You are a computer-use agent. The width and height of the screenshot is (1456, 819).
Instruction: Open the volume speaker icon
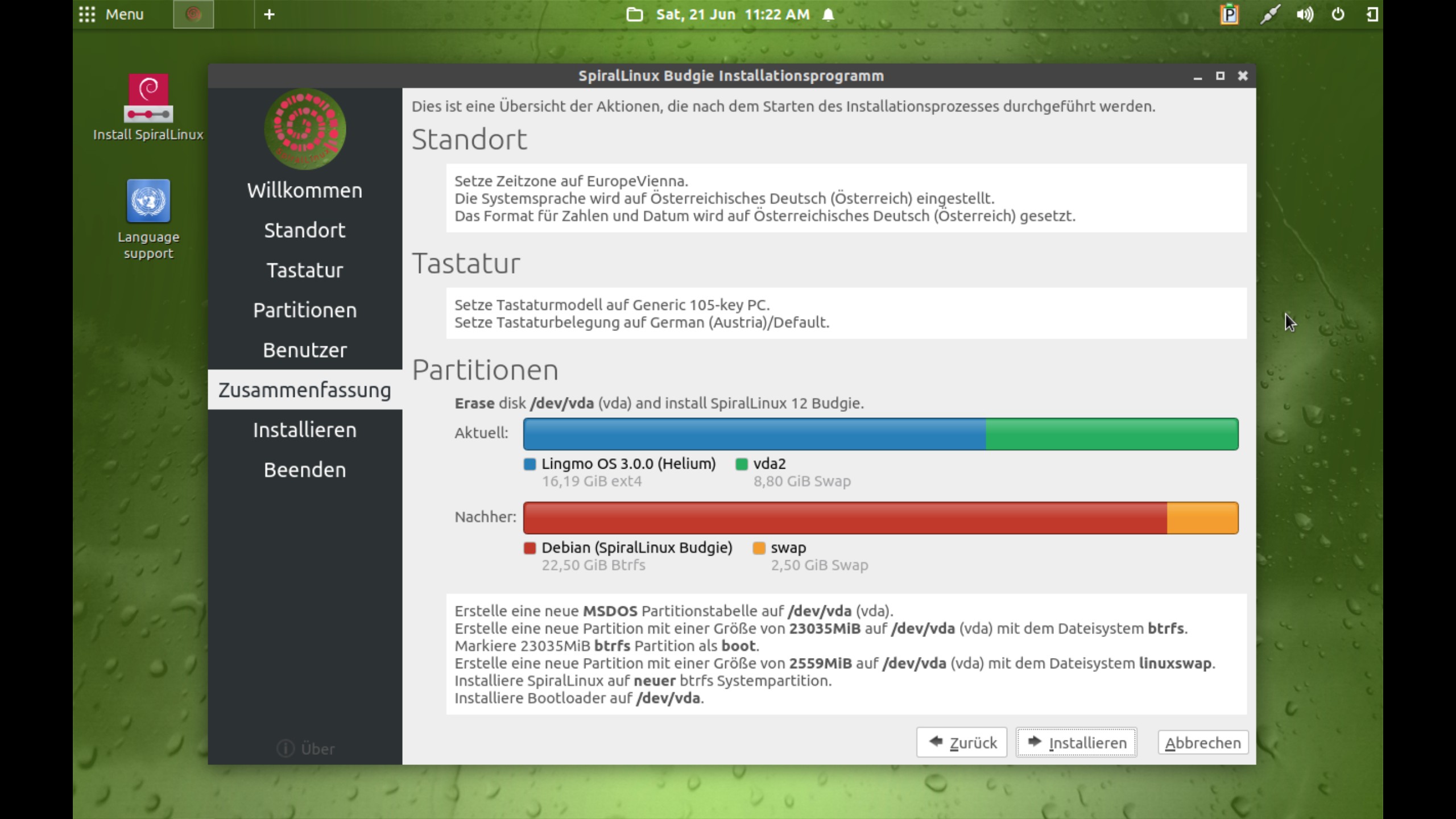pos(1305,14)
